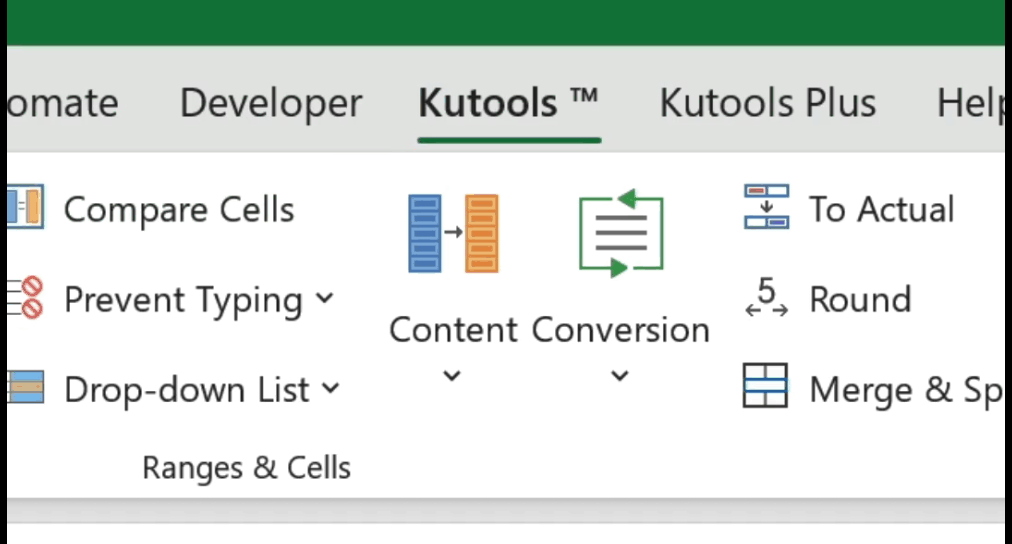Open the Compare Cells icon
This screenshot has height=544, width=1012.
click(26, 207)
